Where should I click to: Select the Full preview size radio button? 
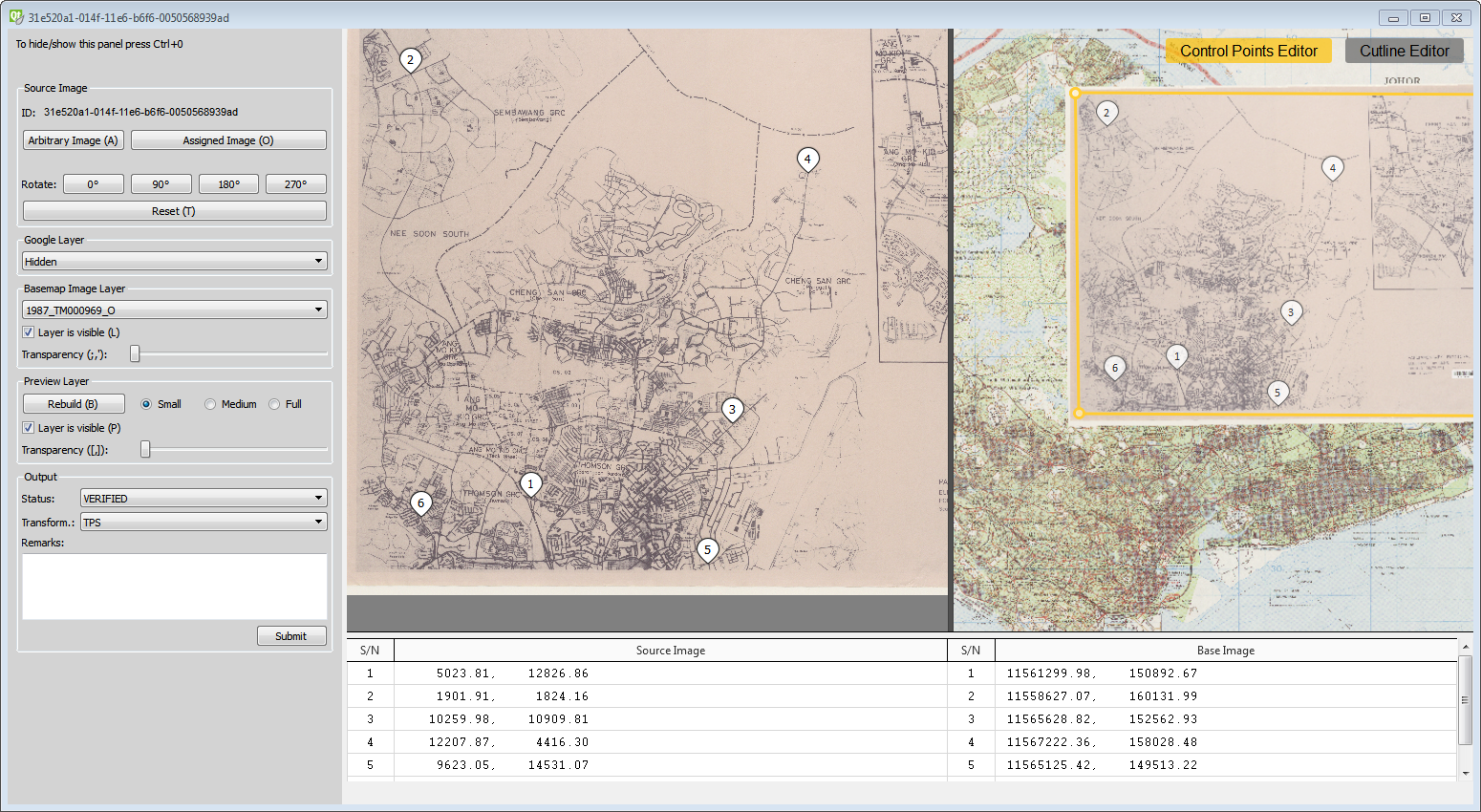click(273, 403)
